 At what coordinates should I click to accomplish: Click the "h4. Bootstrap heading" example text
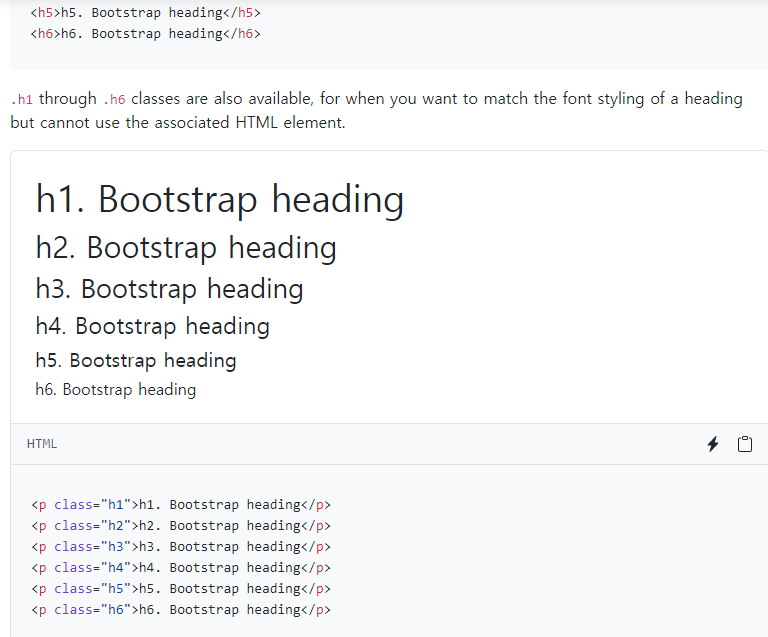click(x=152, y=327)
